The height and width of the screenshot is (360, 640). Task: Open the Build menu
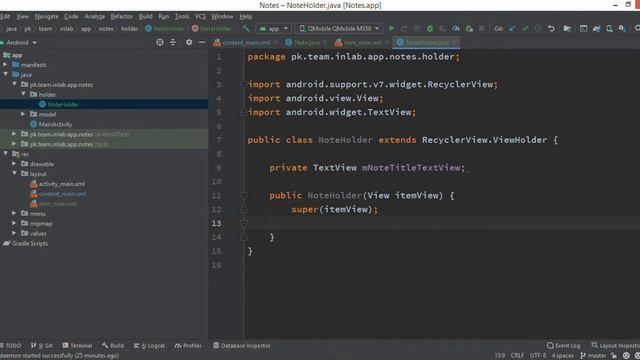pos(146,17)
